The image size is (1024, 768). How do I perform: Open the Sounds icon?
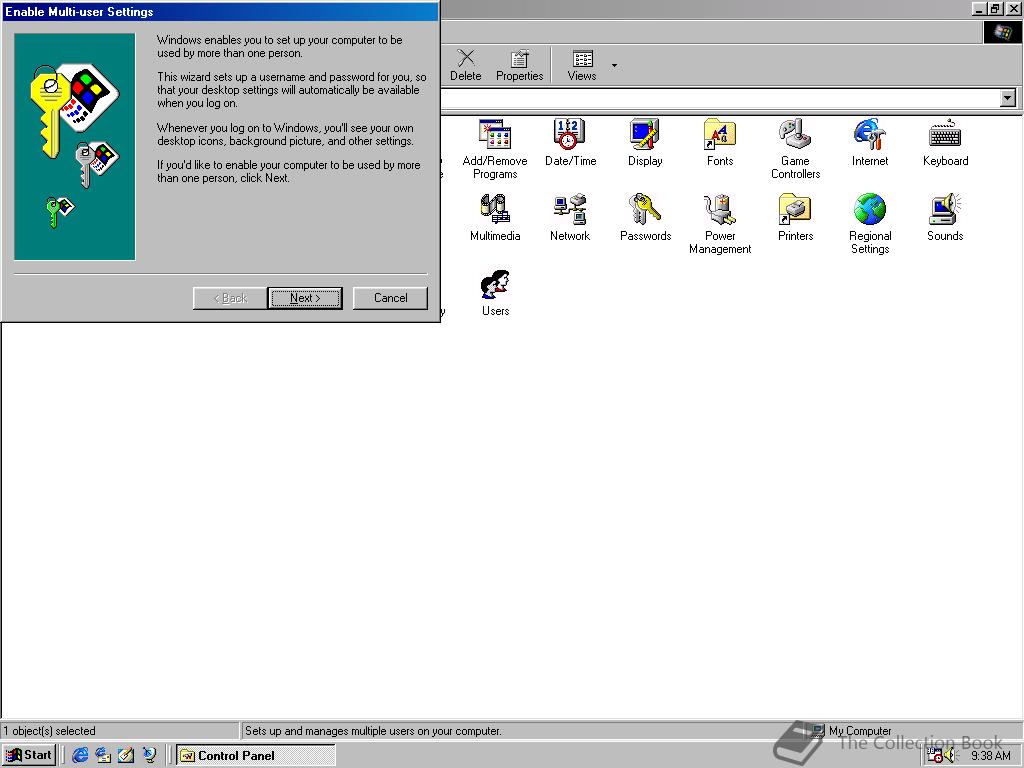coord(945,217)
